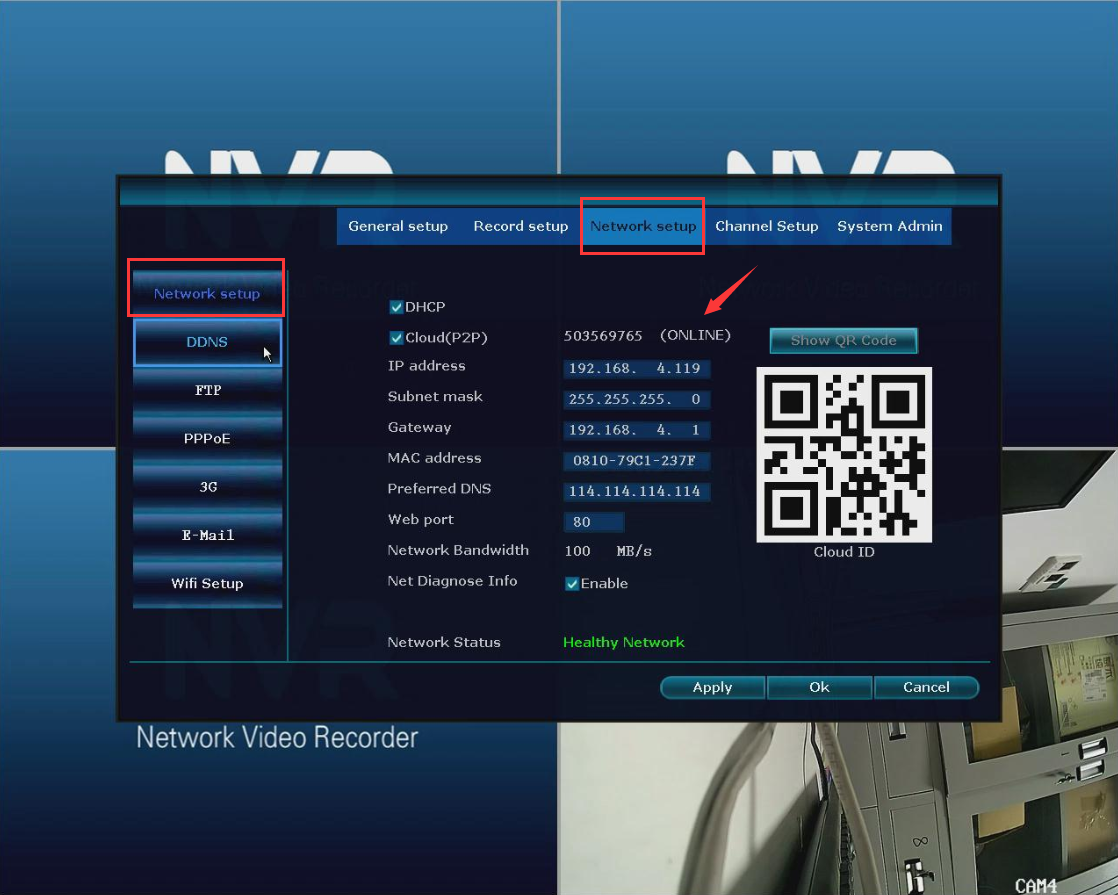Toggle the Net Diagnose Info Enable checkbox
This screenshot has height=895, width=1118.
pos(572,584)
